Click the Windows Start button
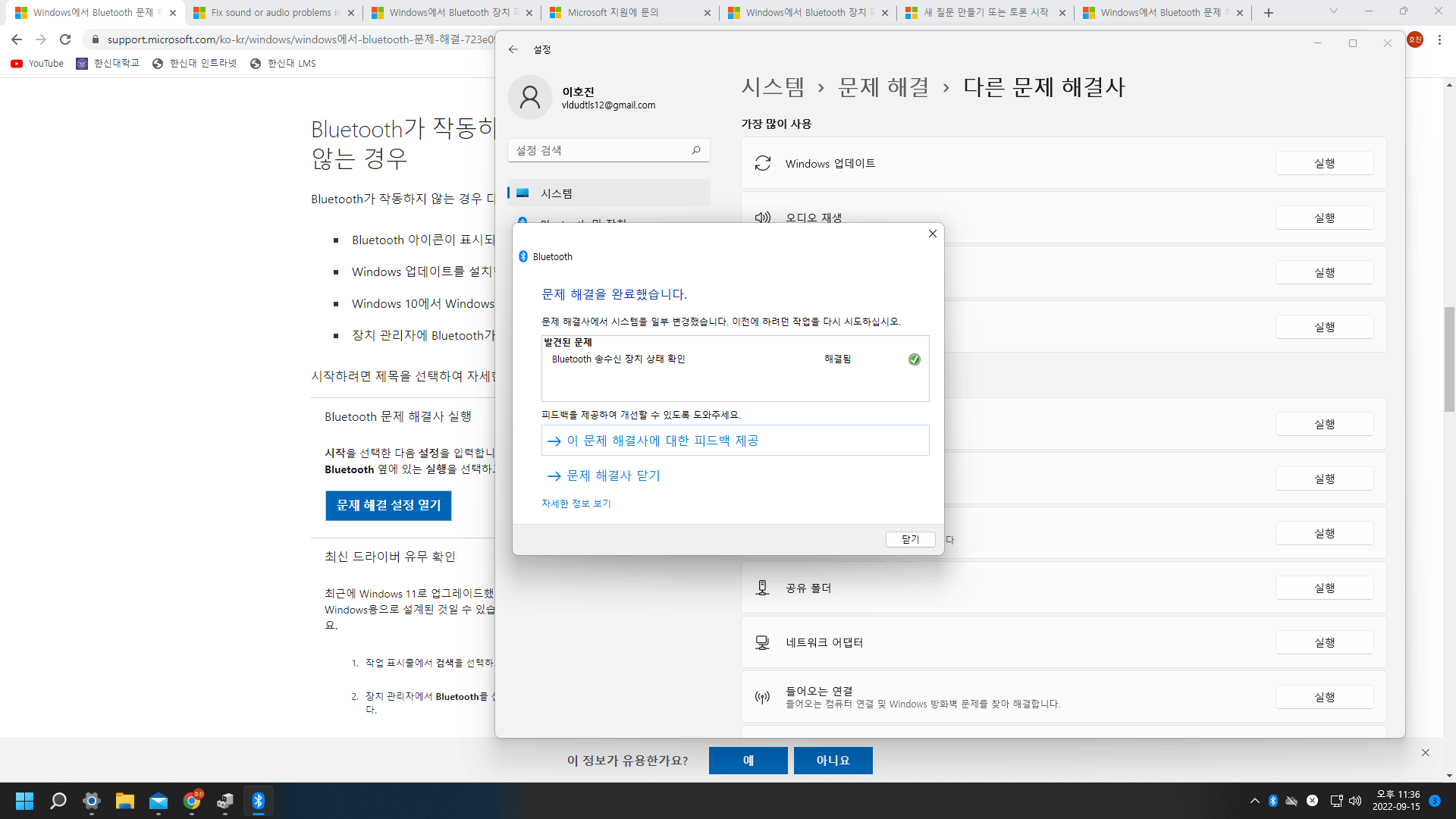1456x819 pixels. (24, 801)
